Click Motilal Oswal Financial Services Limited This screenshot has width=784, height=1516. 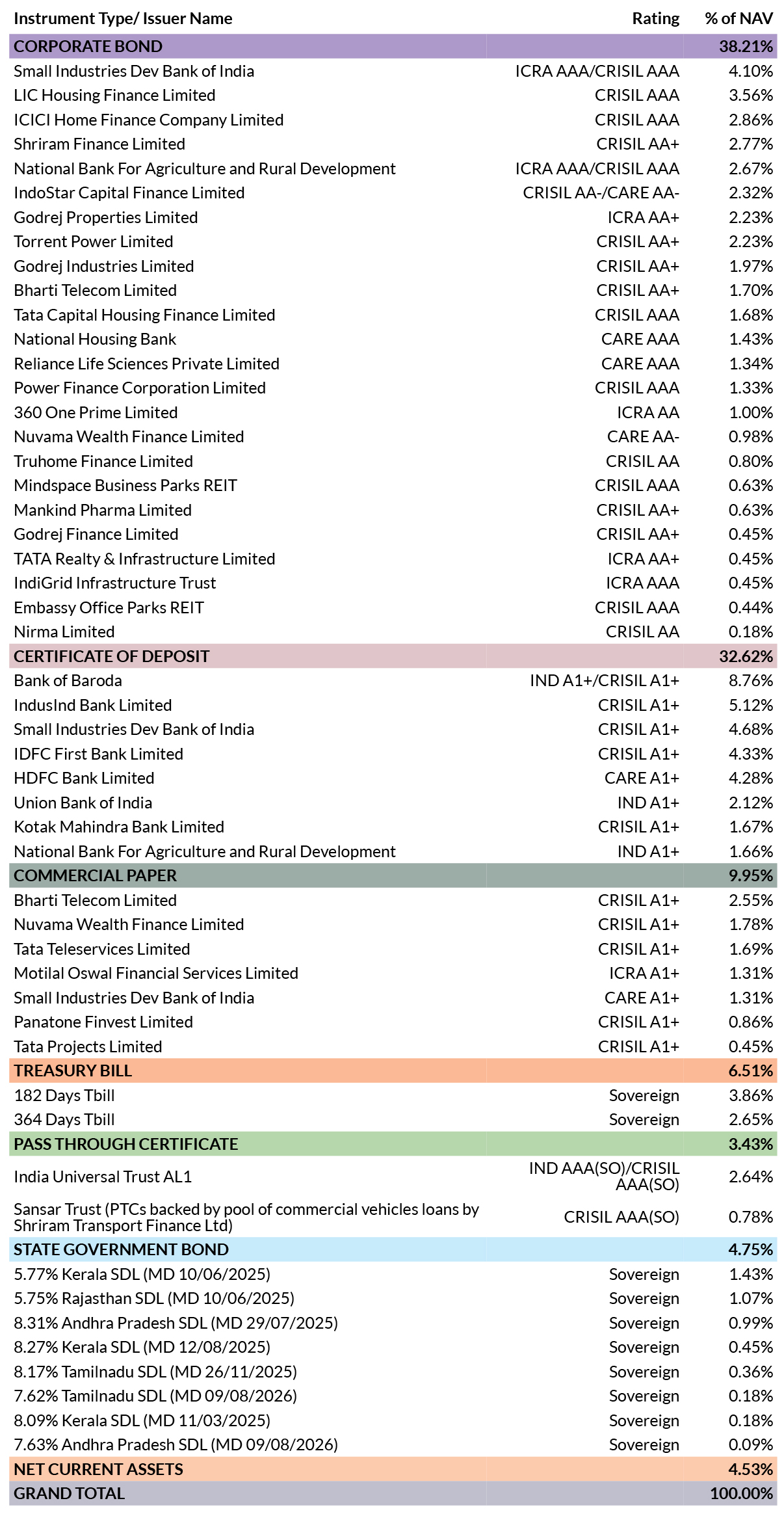point(156,974)
